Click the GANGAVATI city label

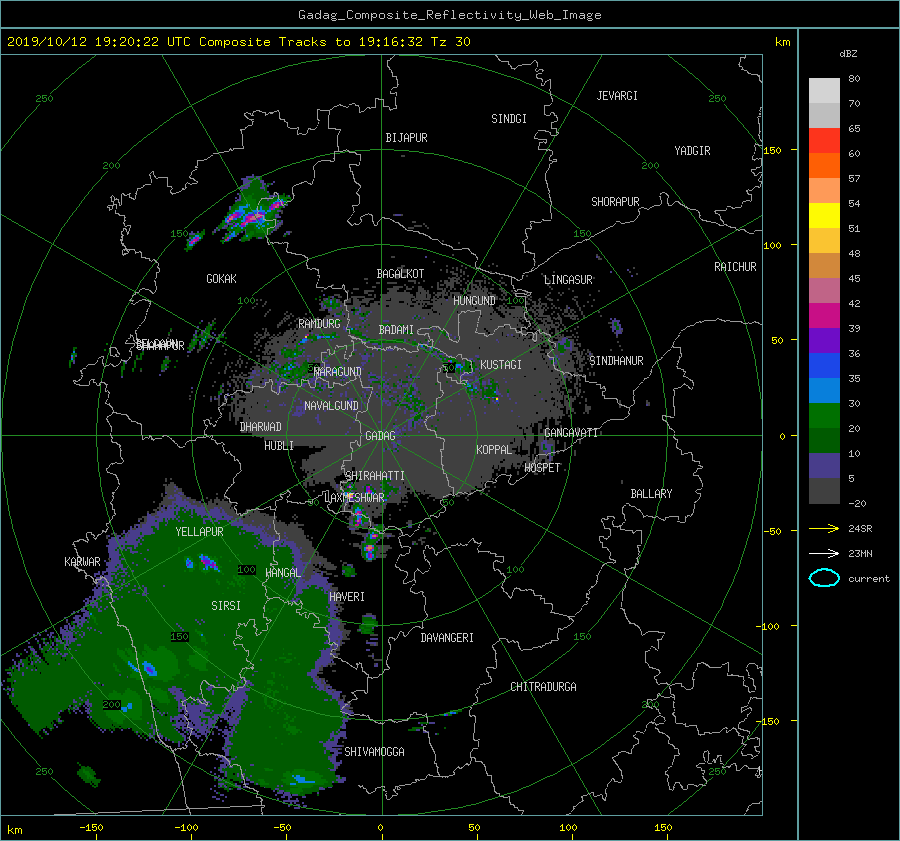coord(571,432)
